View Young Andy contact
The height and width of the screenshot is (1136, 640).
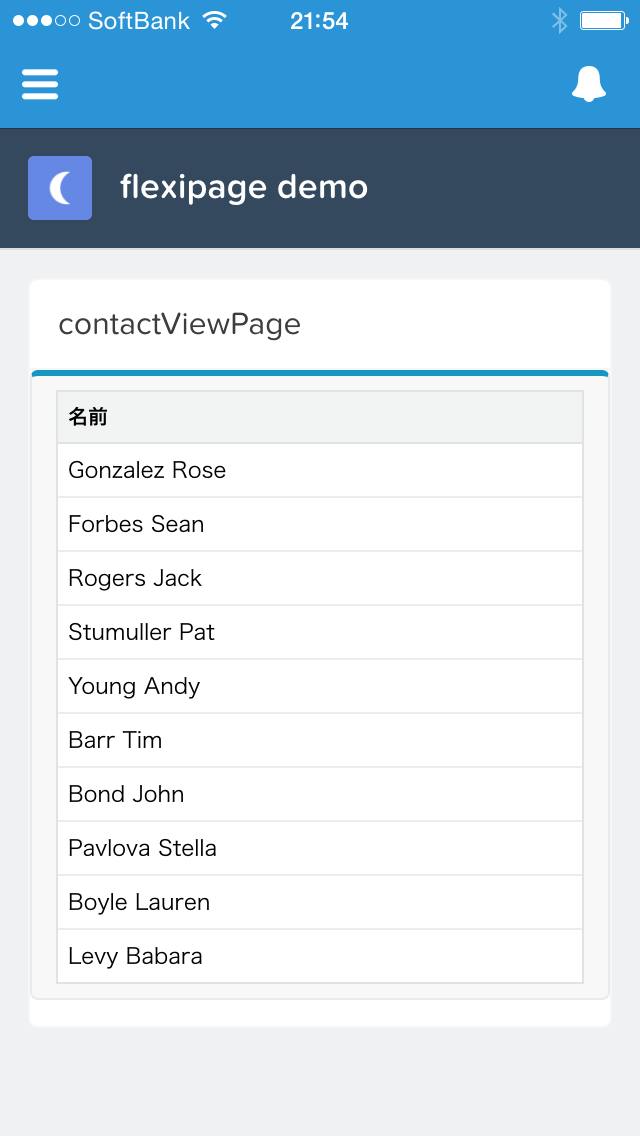click(134, 686)
